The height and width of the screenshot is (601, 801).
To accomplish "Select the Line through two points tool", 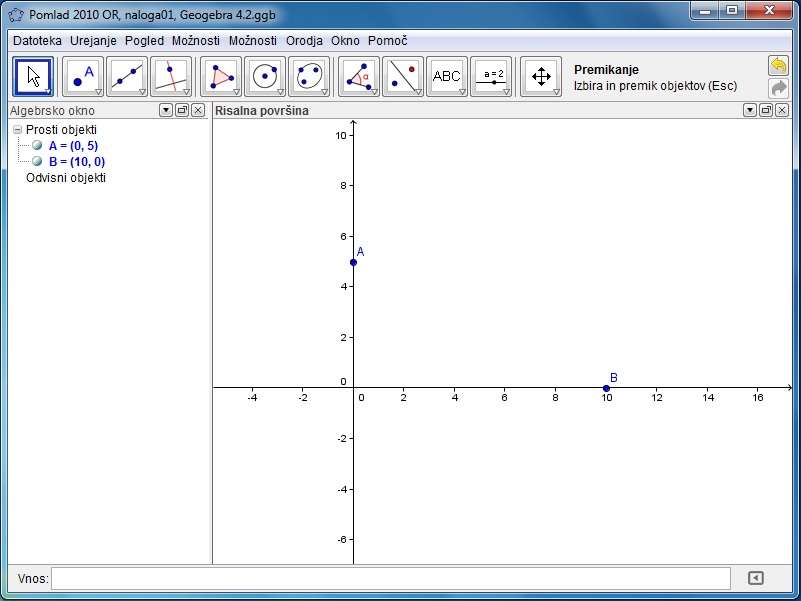I will pos(127,76).
